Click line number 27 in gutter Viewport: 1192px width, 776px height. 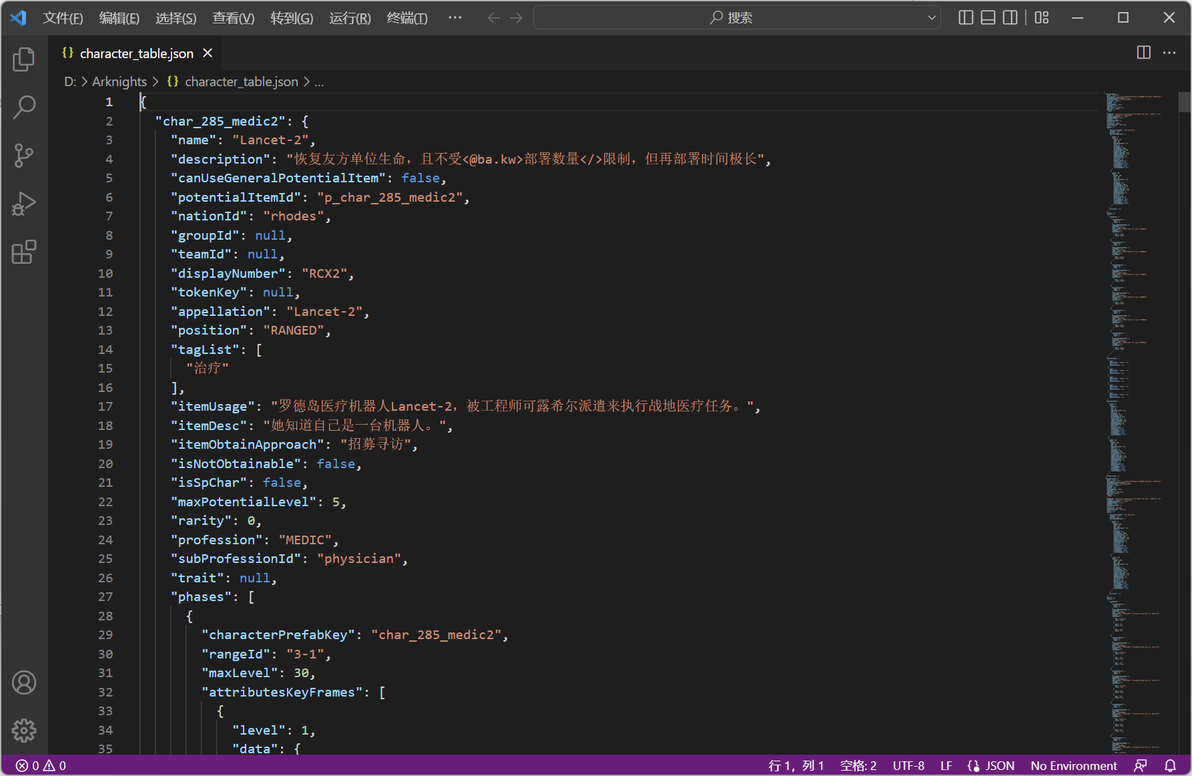[105, 597]
